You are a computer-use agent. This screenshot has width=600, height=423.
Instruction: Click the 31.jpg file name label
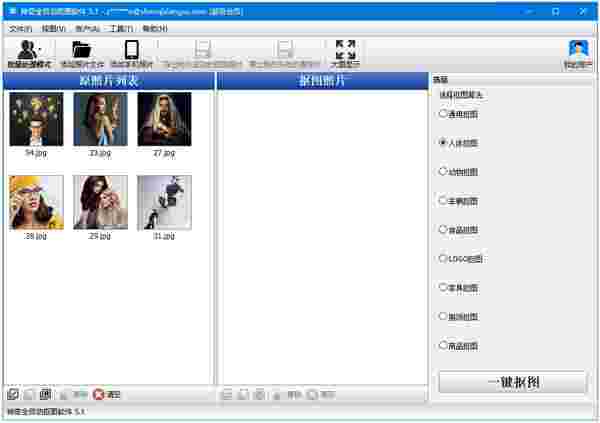coord(164,236)
